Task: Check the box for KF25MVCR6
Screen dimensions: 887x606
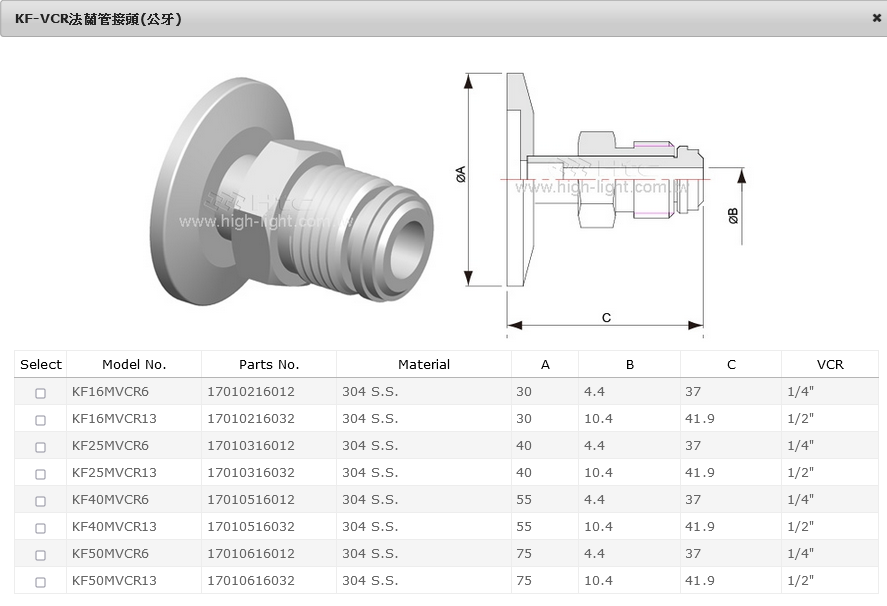Action: pos(40,447)
